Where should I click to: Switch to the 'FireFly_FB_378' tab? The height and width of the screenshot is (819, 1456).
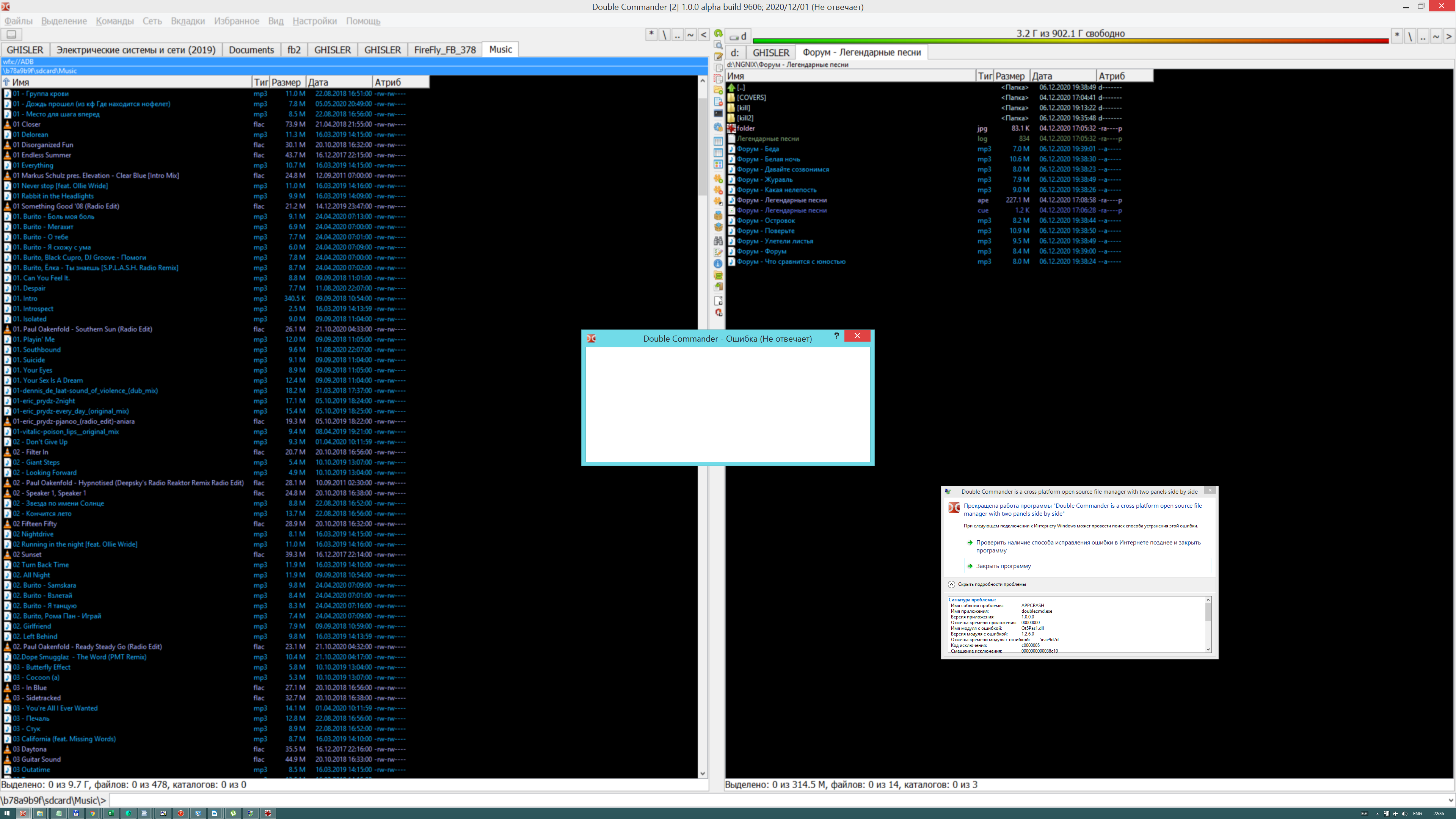(445, 50)
